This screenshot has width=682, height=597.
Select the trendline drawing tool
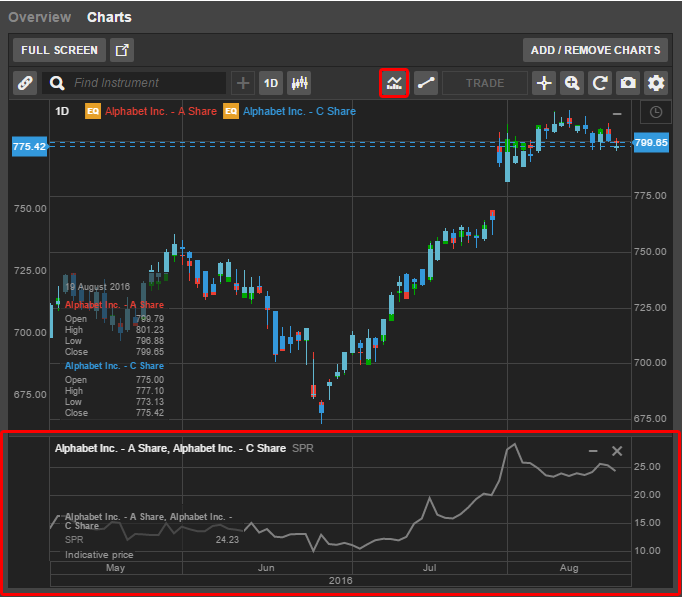pyautogui.click(x=426, y=83)
